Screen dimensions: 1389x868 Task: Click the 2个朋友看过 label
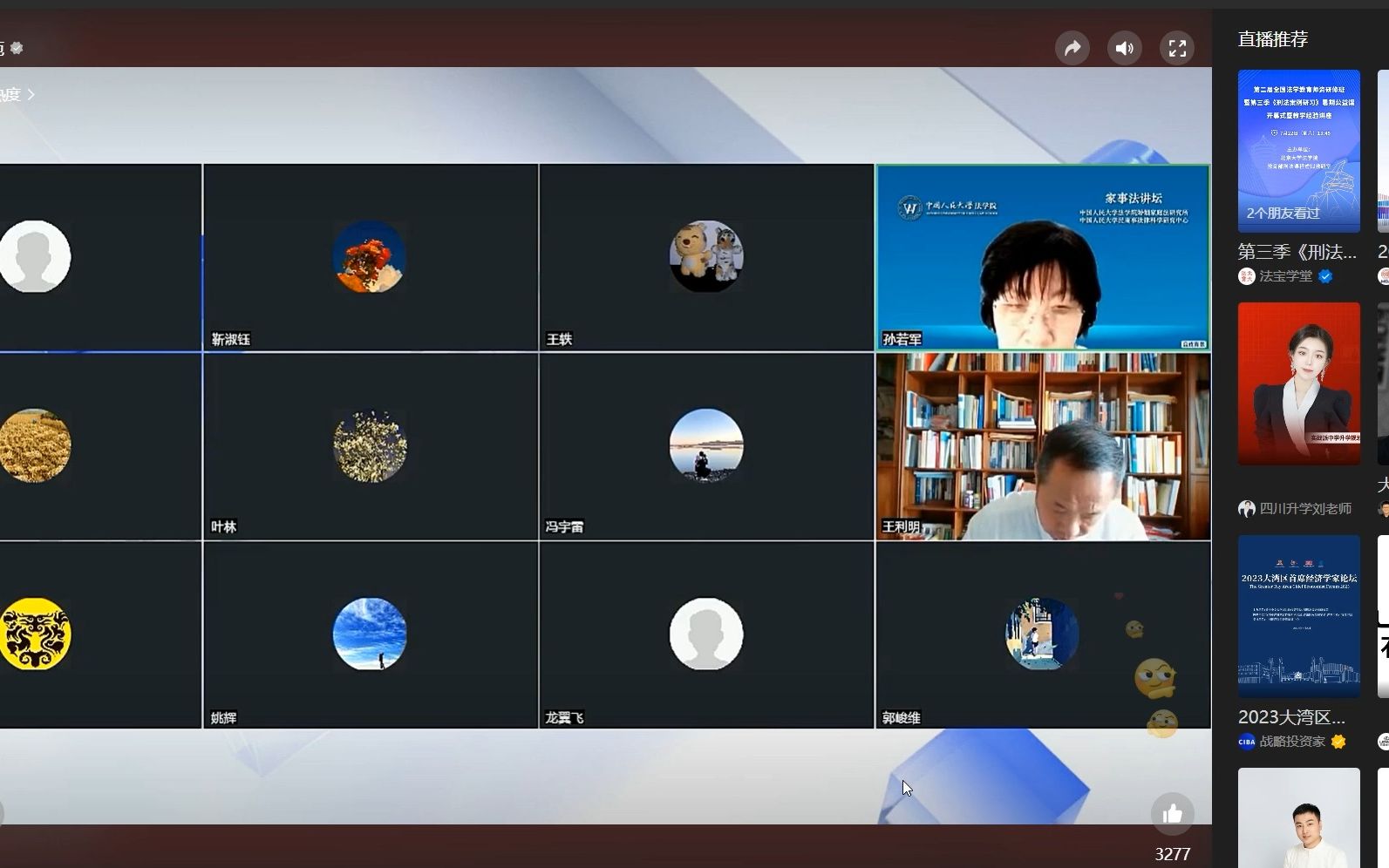(1283, 213)
